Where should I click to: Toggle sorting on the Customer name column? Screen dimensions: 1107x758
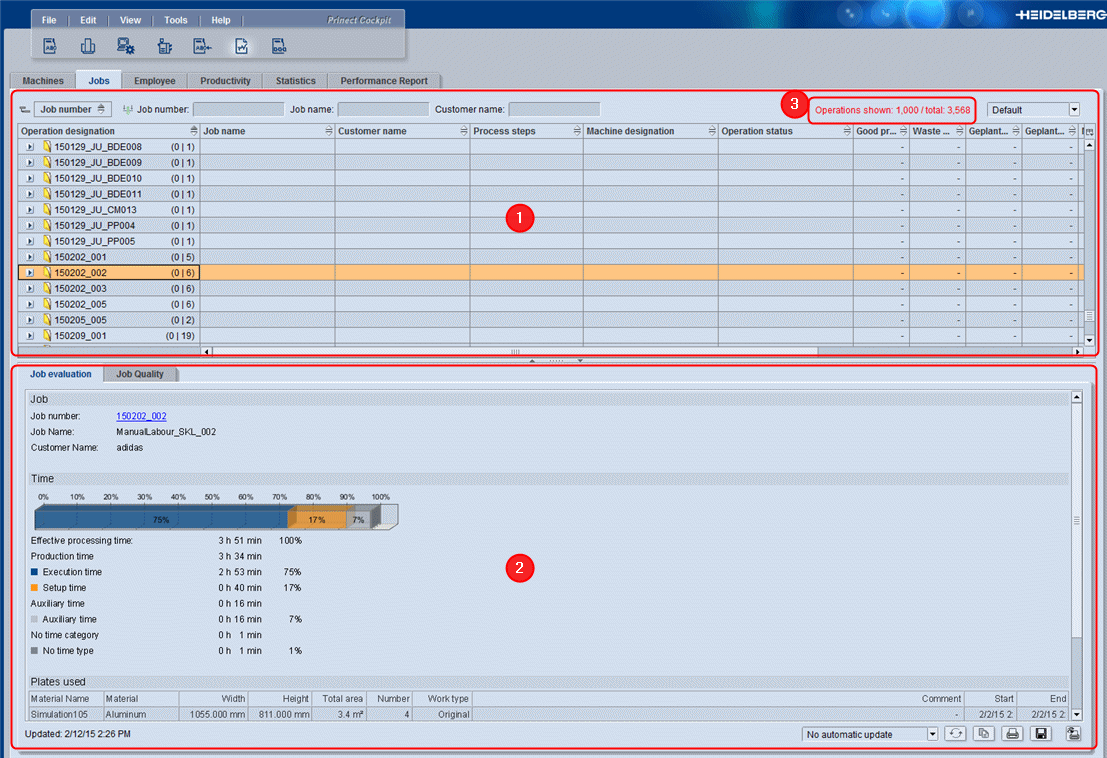tap(460, 130)
